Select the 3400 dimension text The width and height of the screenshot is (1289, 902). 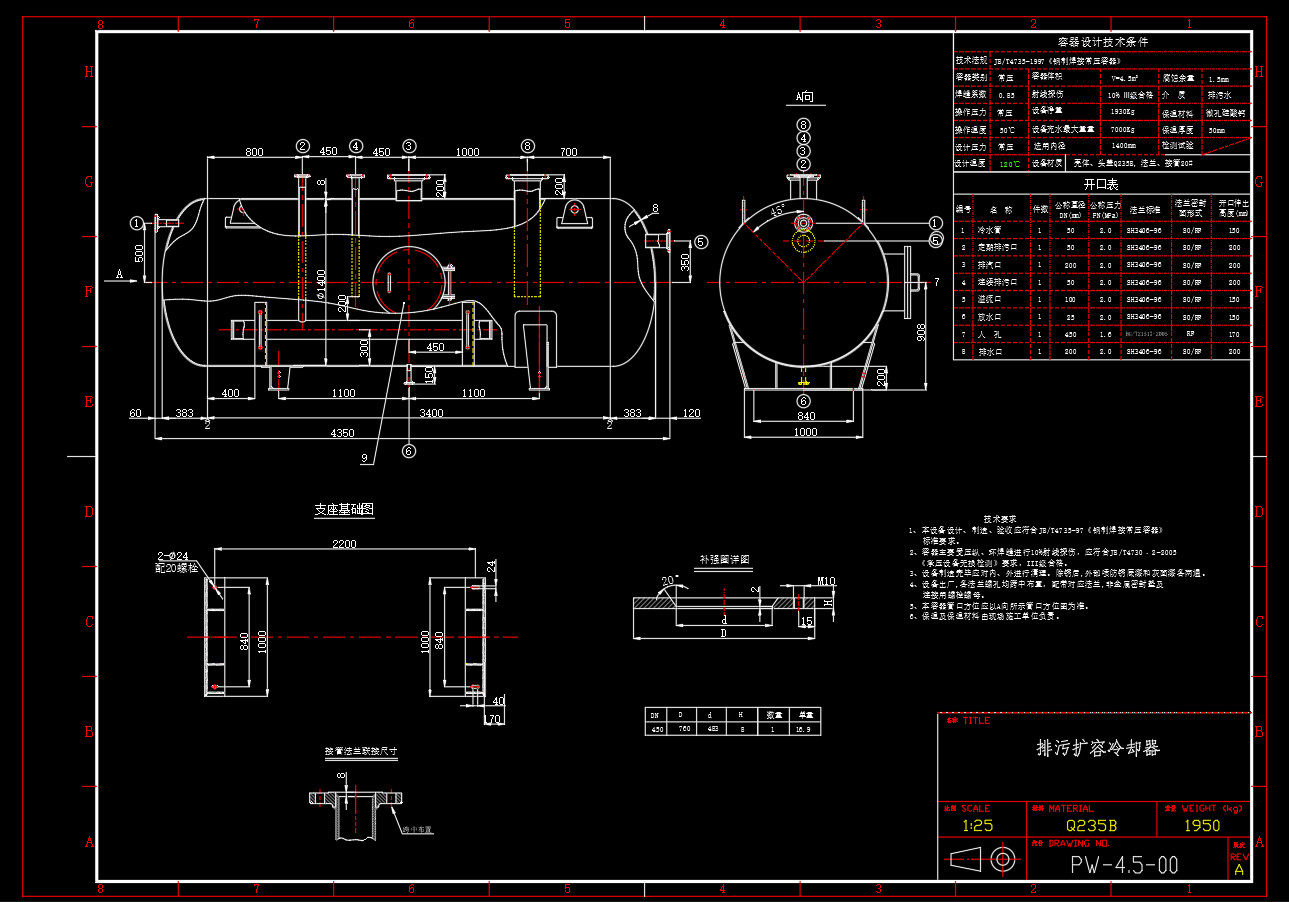pyautogui.click(x=431, y=411)
